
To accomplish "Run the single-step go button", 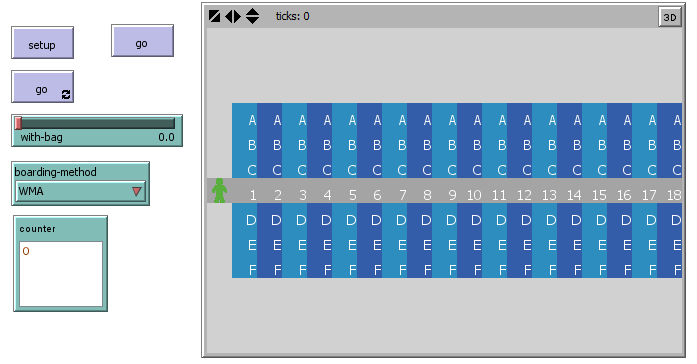I will 142,41.
